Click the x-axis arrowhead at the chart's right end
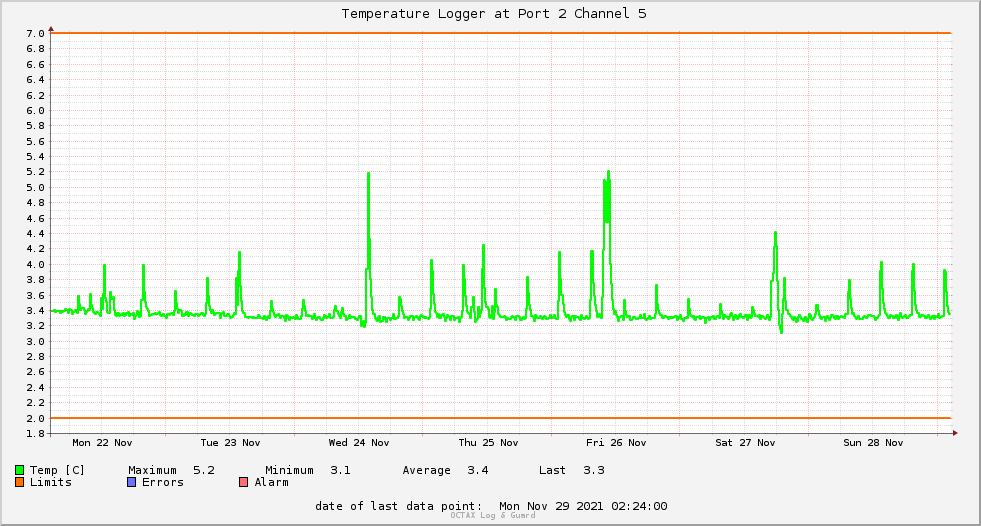Viewport: 981px width, 526px height. 955,433
